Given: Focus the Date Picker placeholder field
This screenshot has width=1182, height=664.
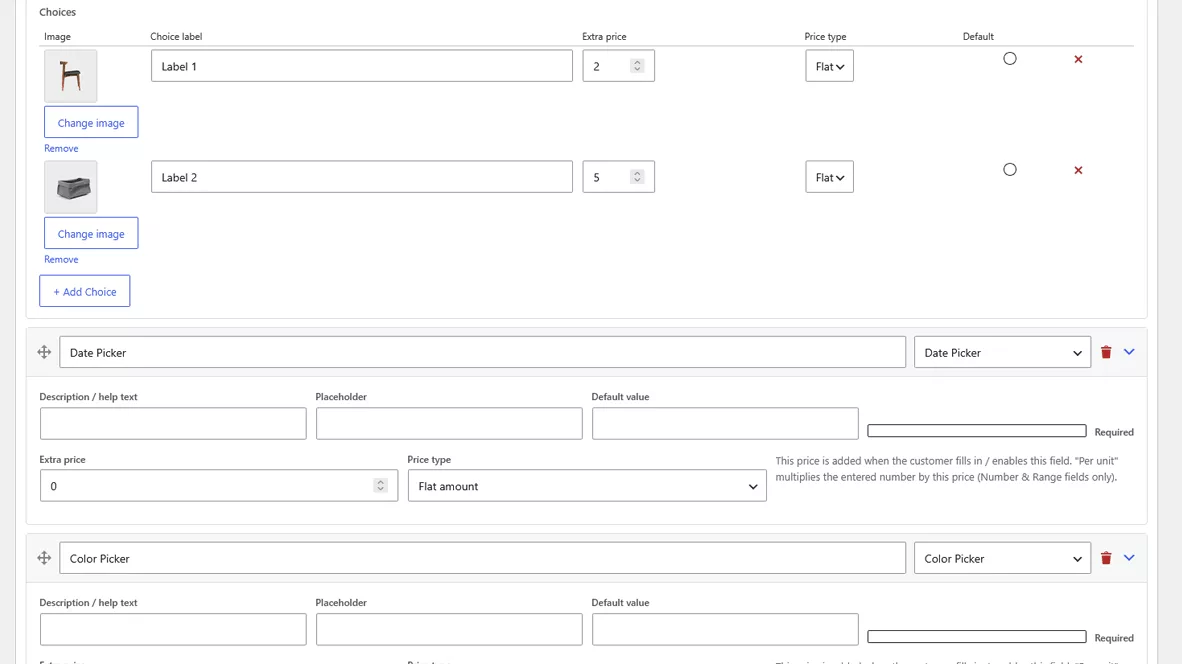Looking at the screenshot, I should tap(449, 424).
